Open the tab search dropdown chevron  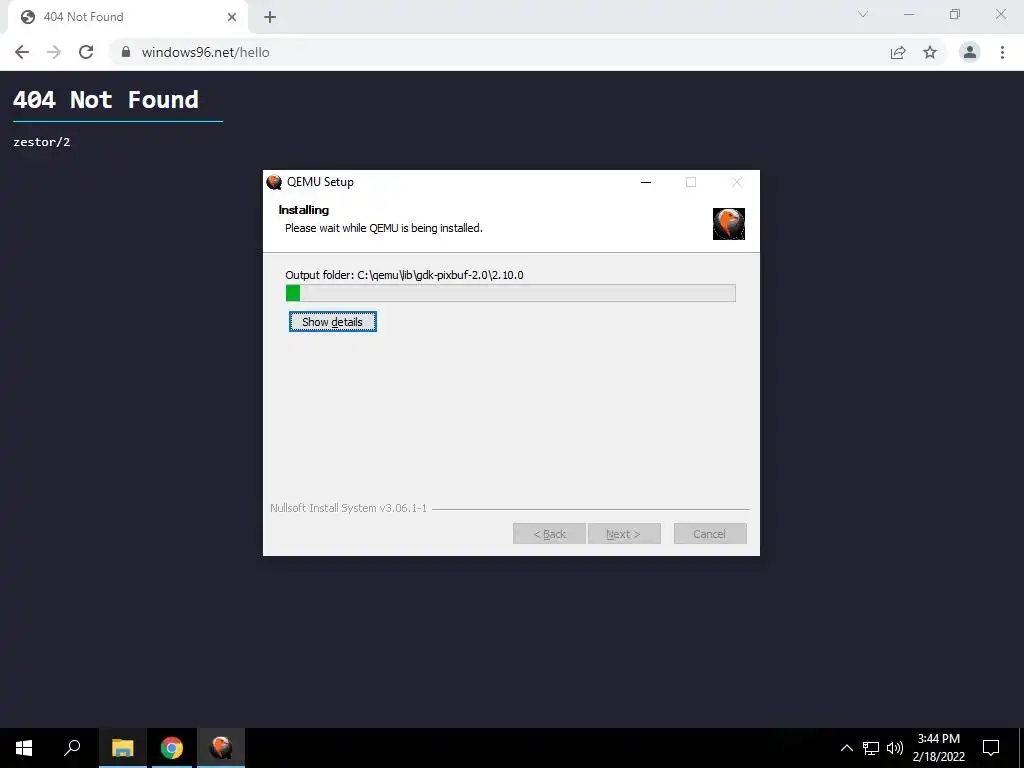[x=863, y=14]
